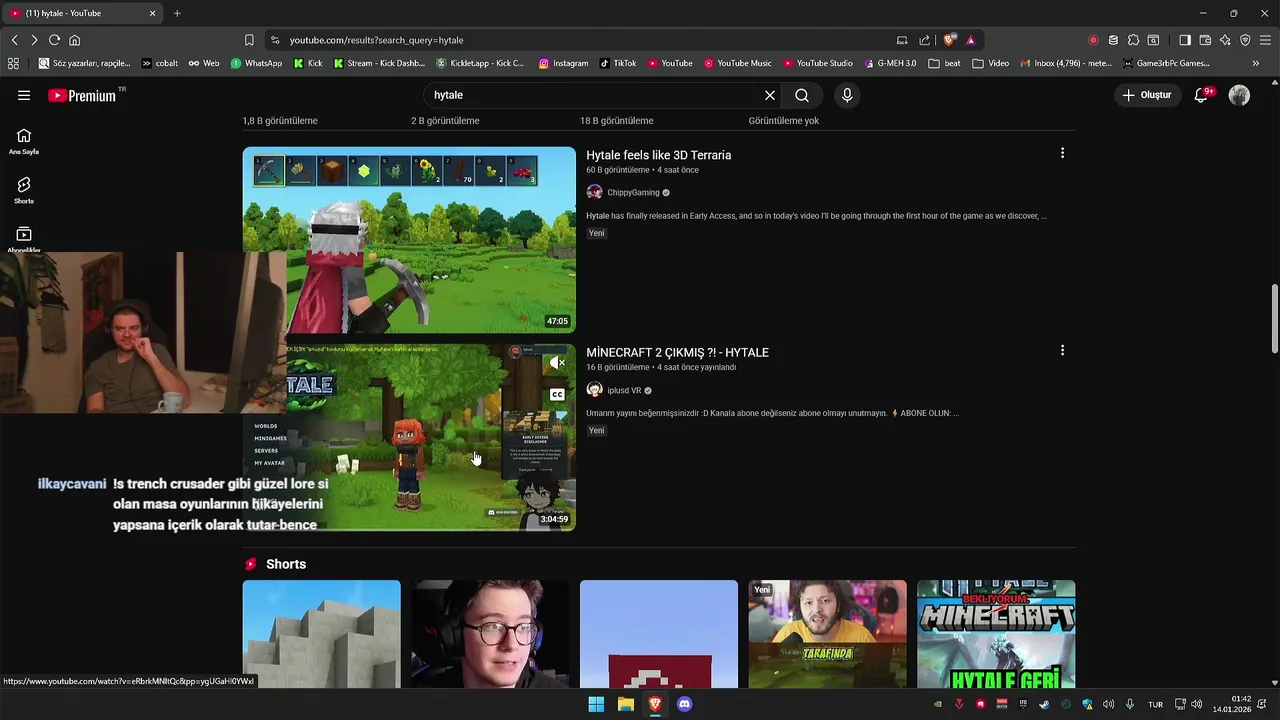Viewport: 1280px width, 720px height.
Task: Open the Minecraft HYTALE GERİ short thumbnail
Action: [x=996, y=634]
